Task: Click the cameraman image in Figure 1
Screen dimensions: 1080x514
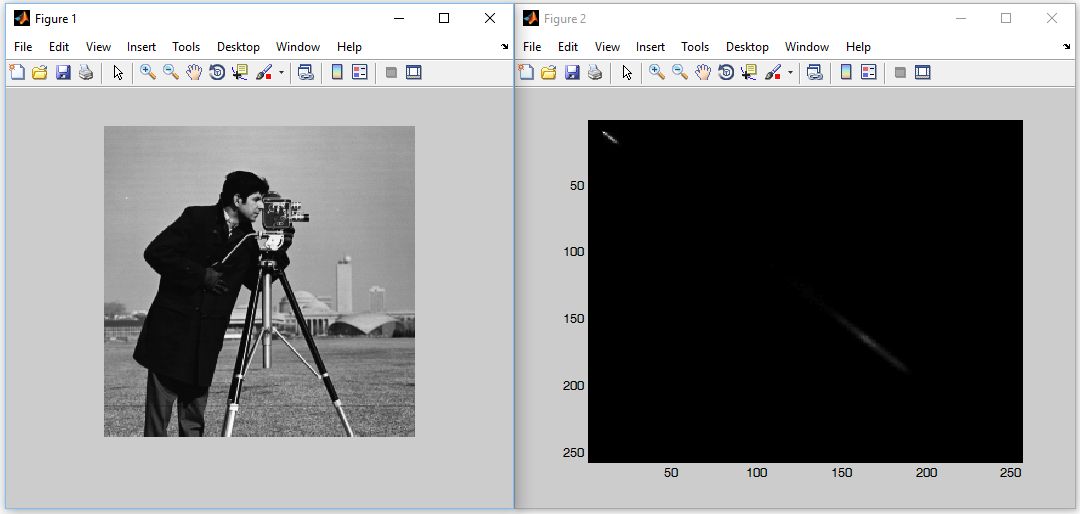Action: [x=260, y=281]
